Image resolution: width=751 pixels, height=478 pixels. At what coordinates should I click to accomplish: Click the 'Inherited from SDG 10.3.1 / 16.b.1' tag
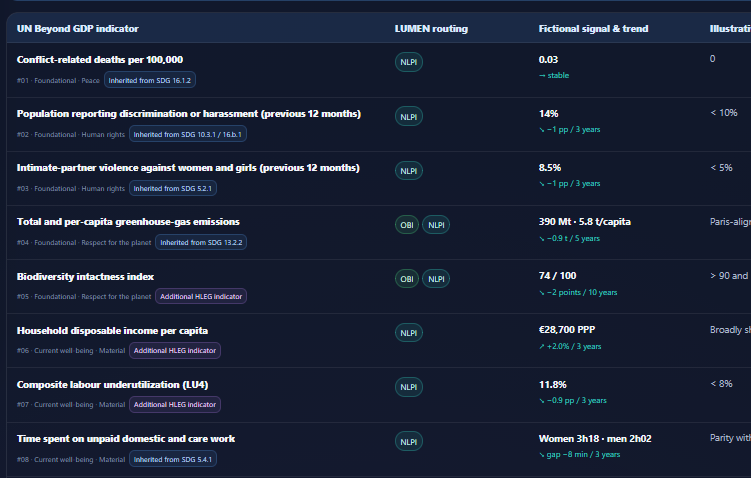[x=188, y=134]
